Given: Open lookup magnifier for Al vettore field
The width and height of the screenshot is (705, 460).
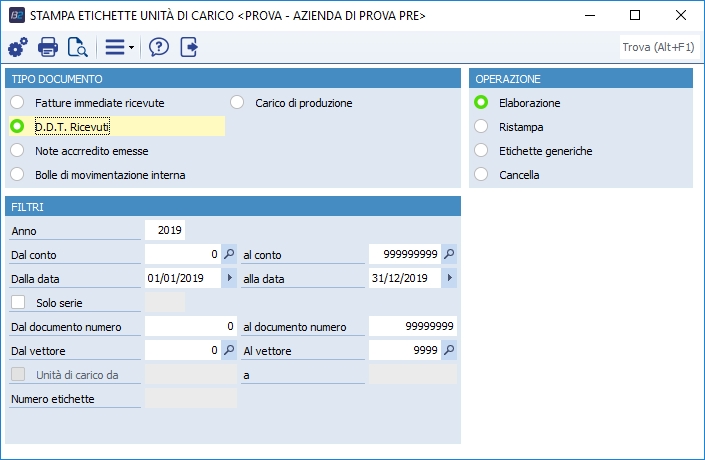Looking at the screenshot, I should pyautogui.click(x=449, y=350).
